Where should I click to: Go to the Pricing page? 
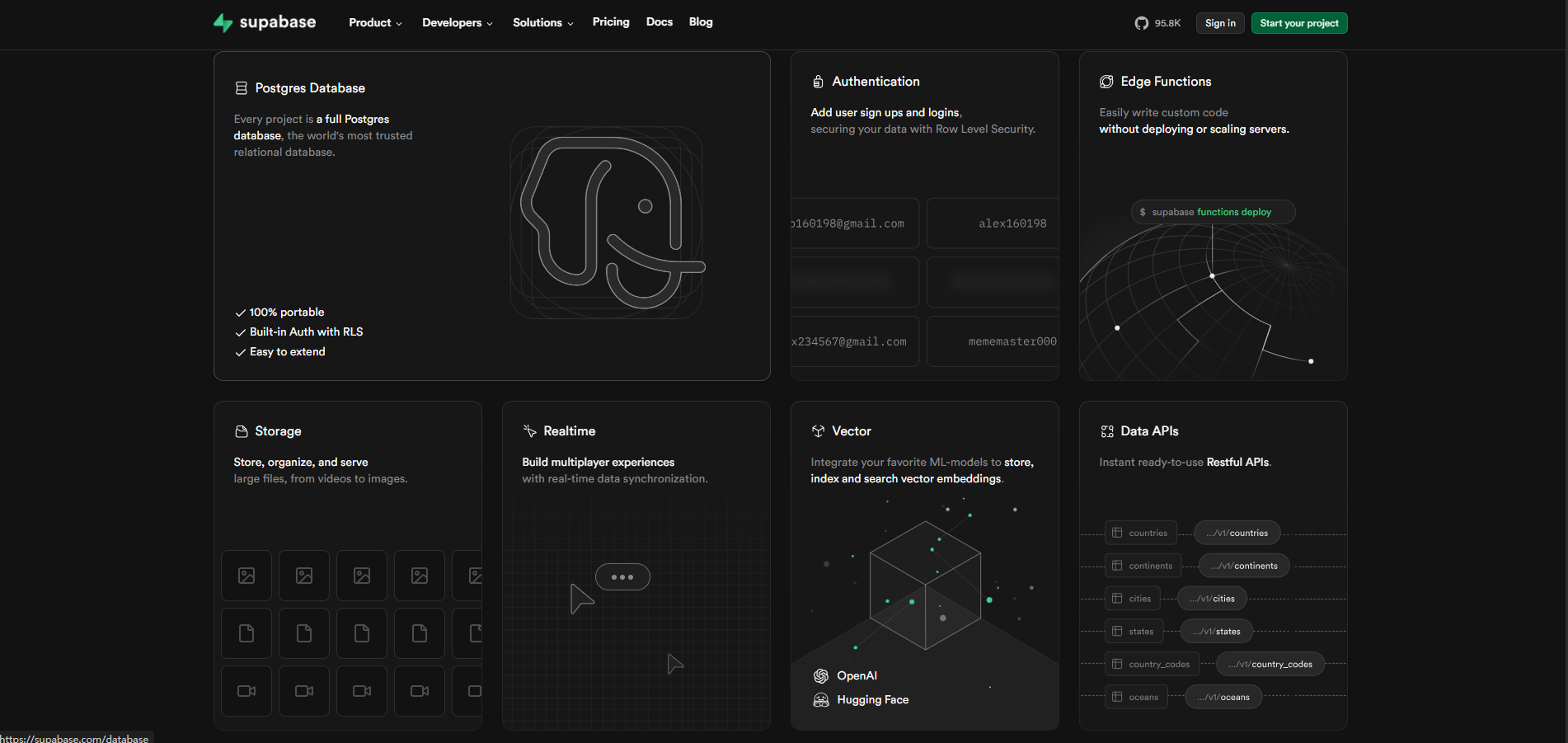pos(611,22)
